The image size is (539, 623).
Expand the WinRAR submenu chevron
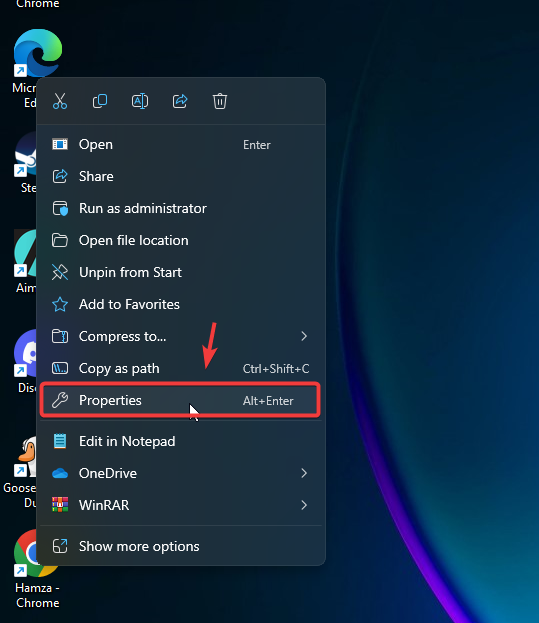point(304,505)
